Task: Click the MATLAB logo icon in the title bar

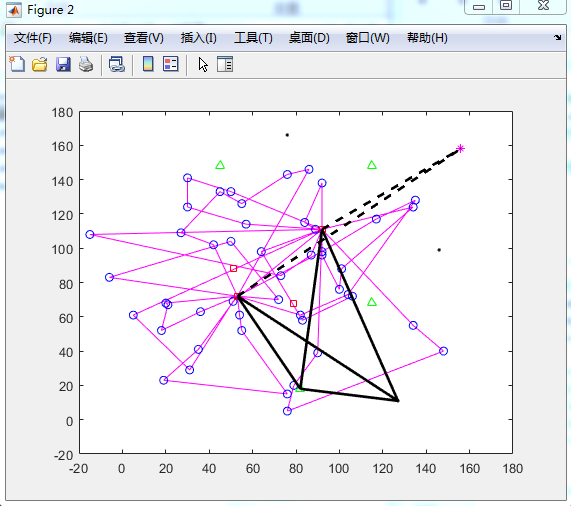Action: 14,10
